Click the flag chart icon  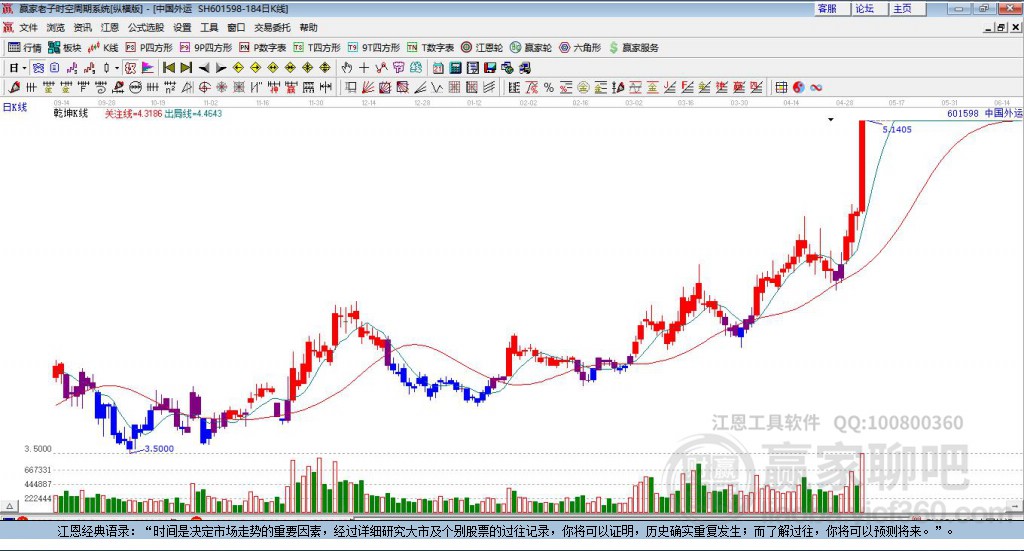click(148, 68)
